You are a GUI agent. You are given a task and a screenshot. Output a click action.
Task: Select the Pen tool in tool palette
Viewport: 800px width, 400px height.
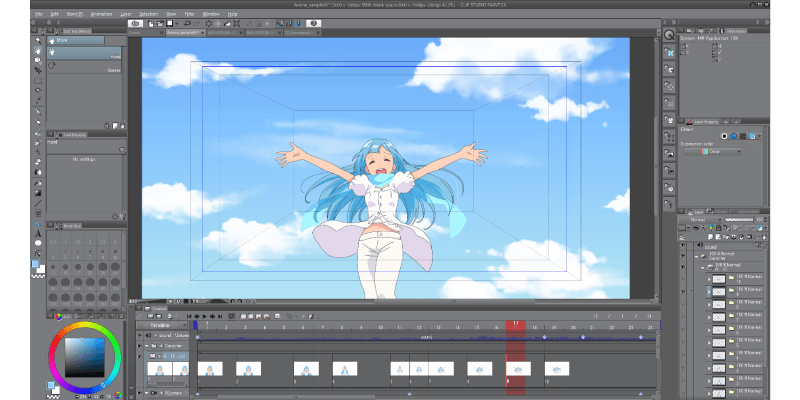click(x=38, y=112)
